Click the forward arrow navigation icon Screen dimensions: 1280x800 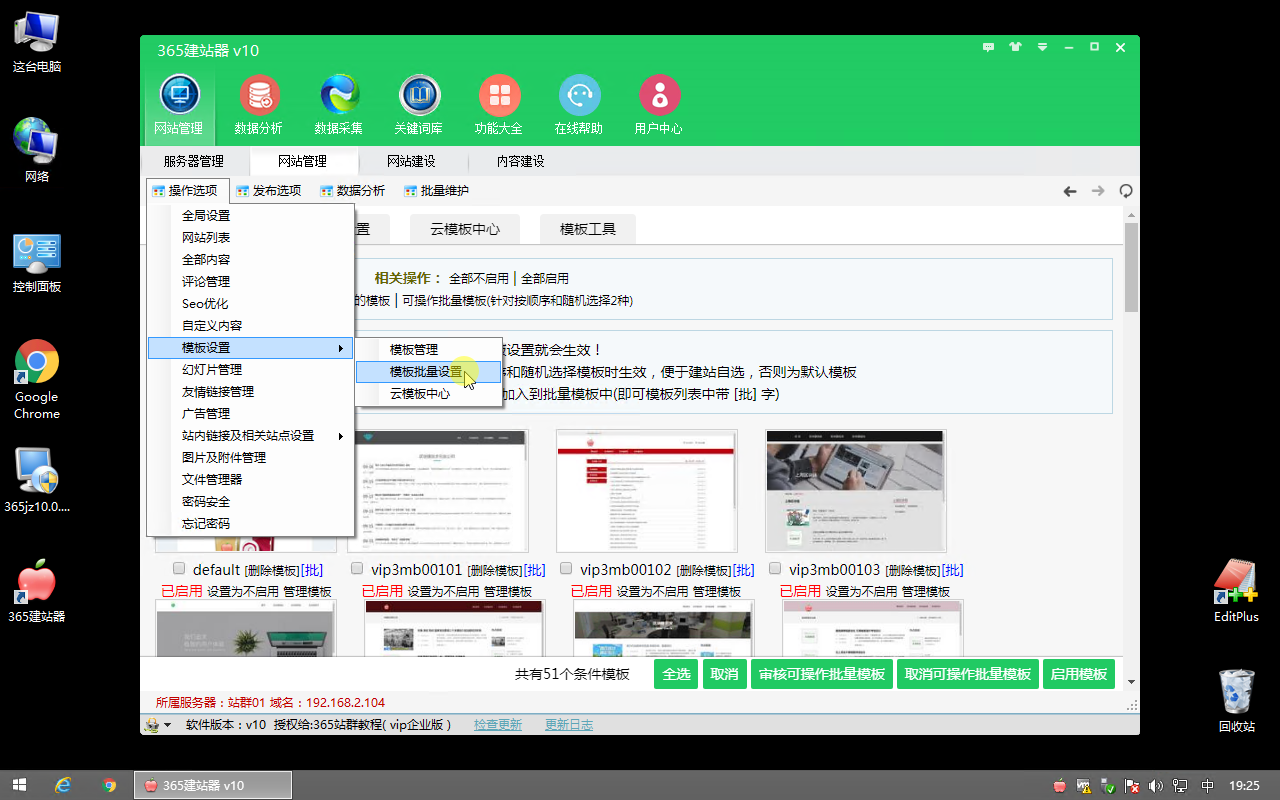[x=1098, y=191]
